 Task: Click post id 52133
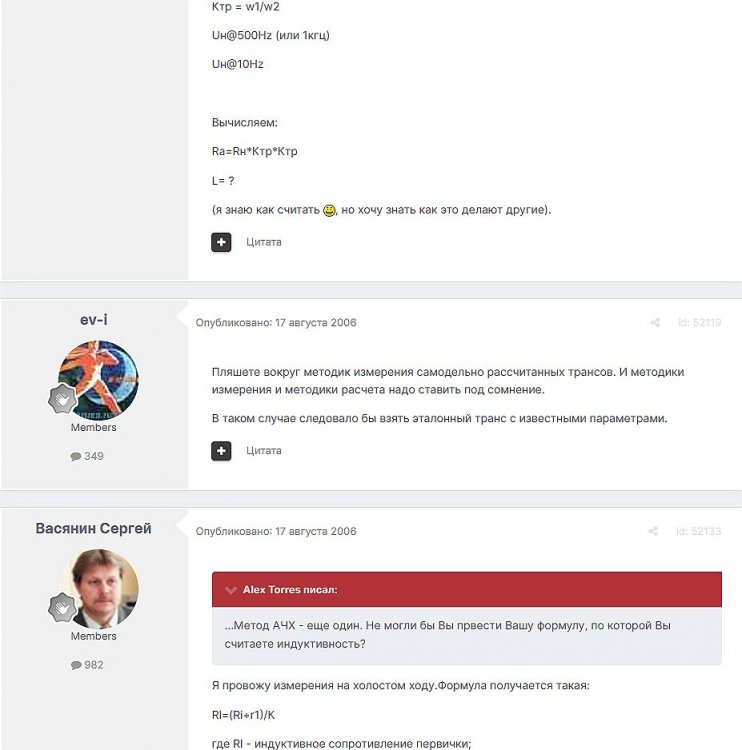click(698, 532)
